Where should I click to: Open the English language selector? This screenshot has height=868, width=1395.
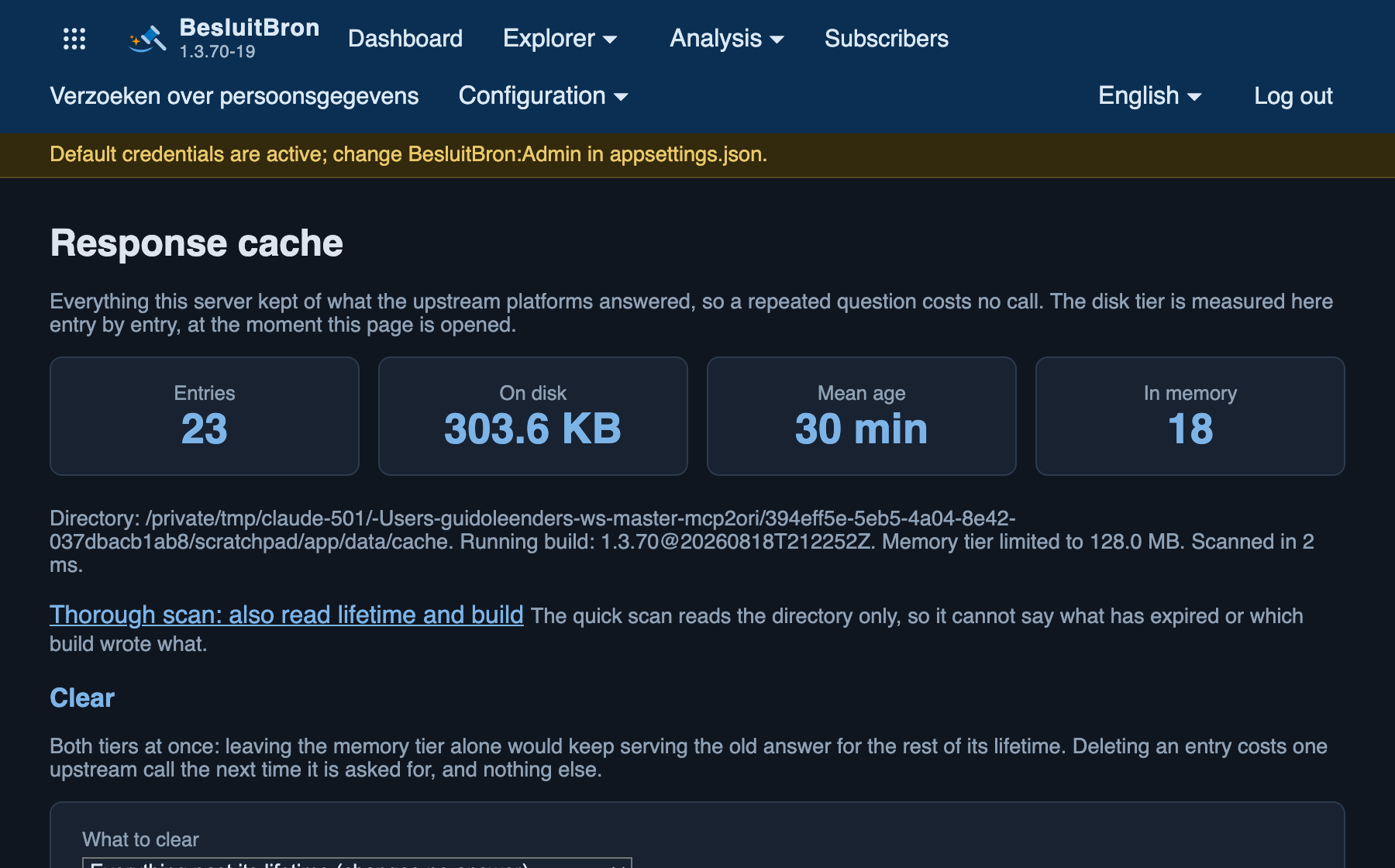pyautogui.click(x=1150, y=96)
